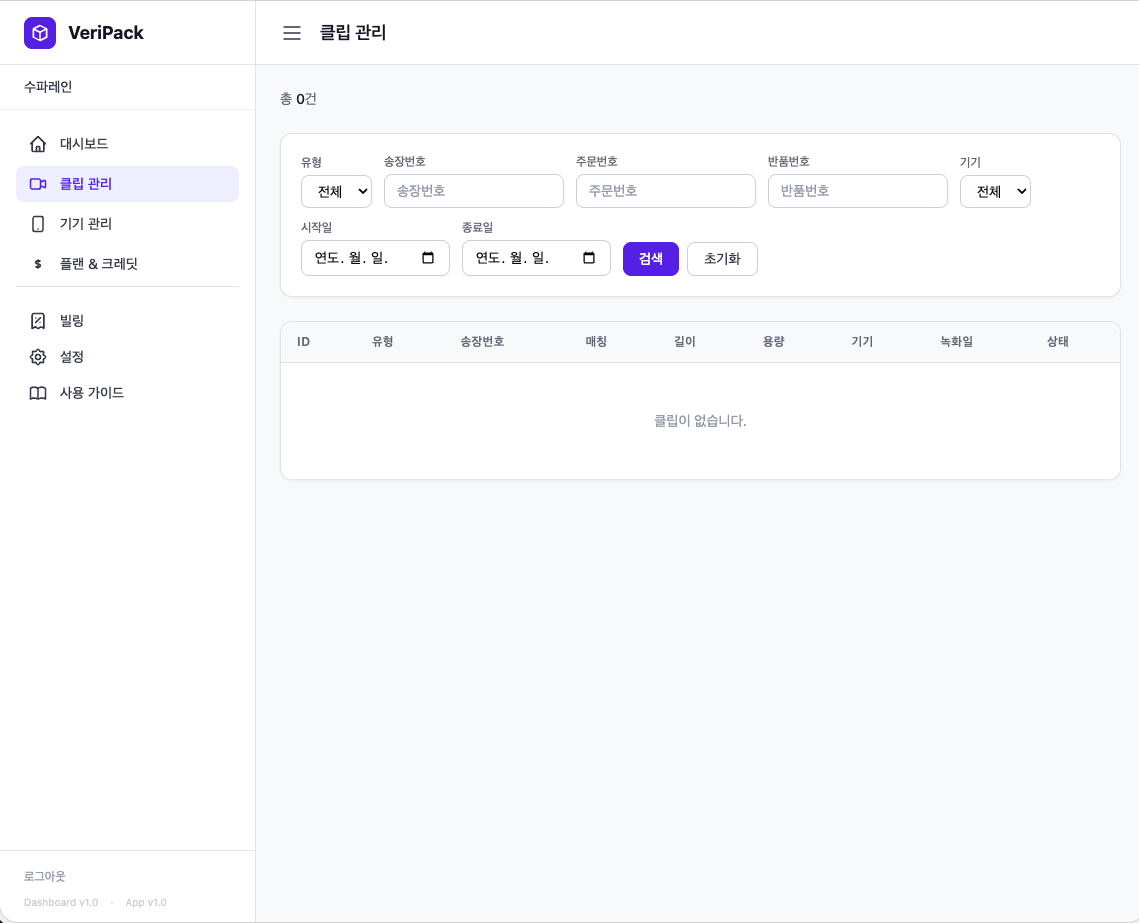The height and width of the screenshot is (923, 1139).
Task: Click the 녹화일 column header
Action: tap(956, 342)
